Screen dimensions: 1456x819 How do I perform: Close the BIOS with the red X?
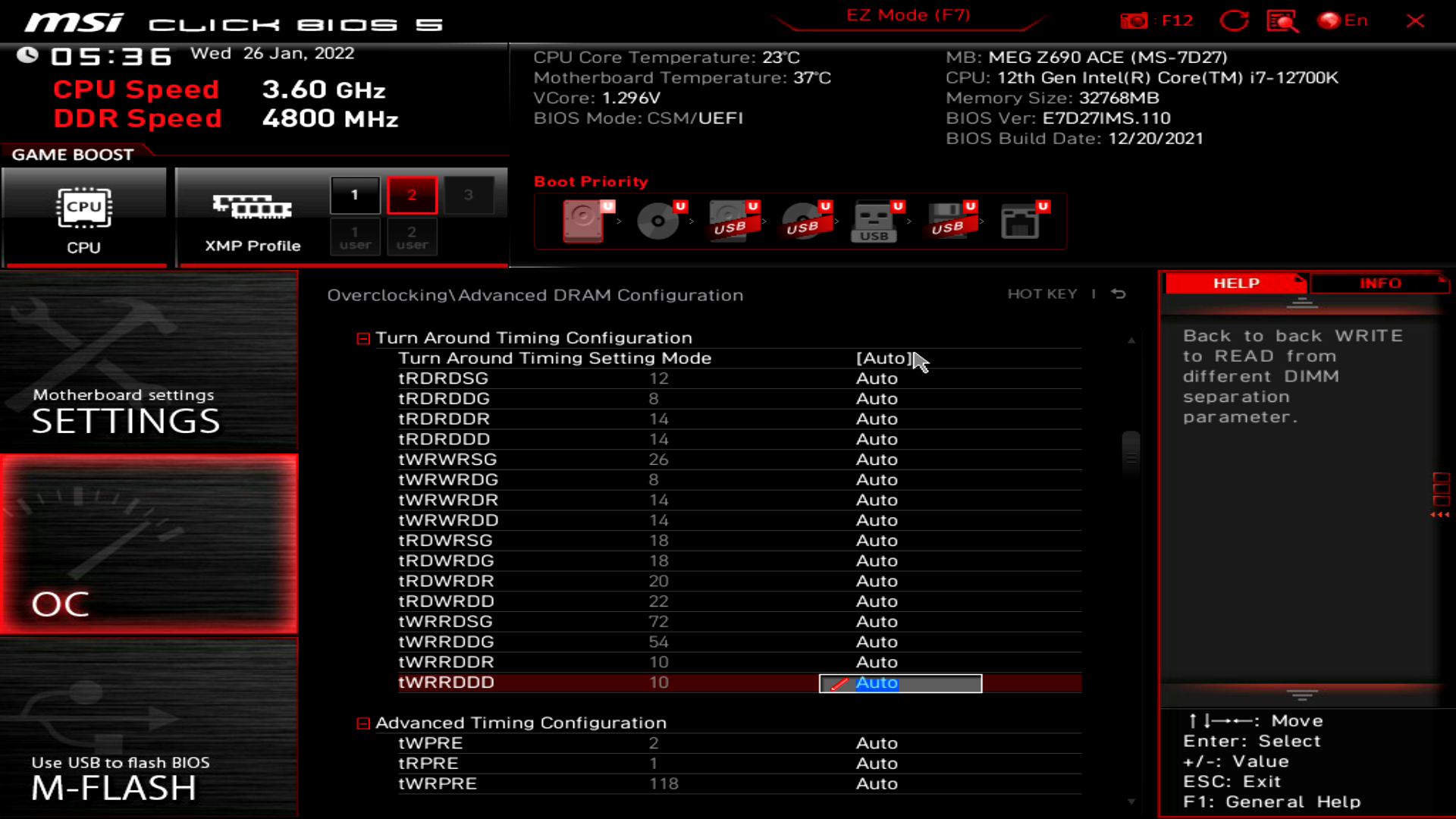pos(1415,20)
